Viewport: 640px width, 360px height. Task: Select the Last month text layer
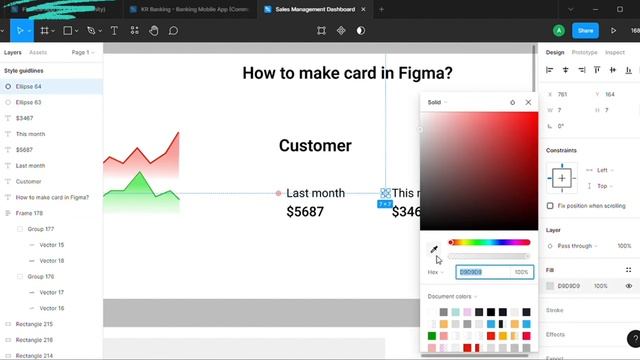[x=51, y=166]
